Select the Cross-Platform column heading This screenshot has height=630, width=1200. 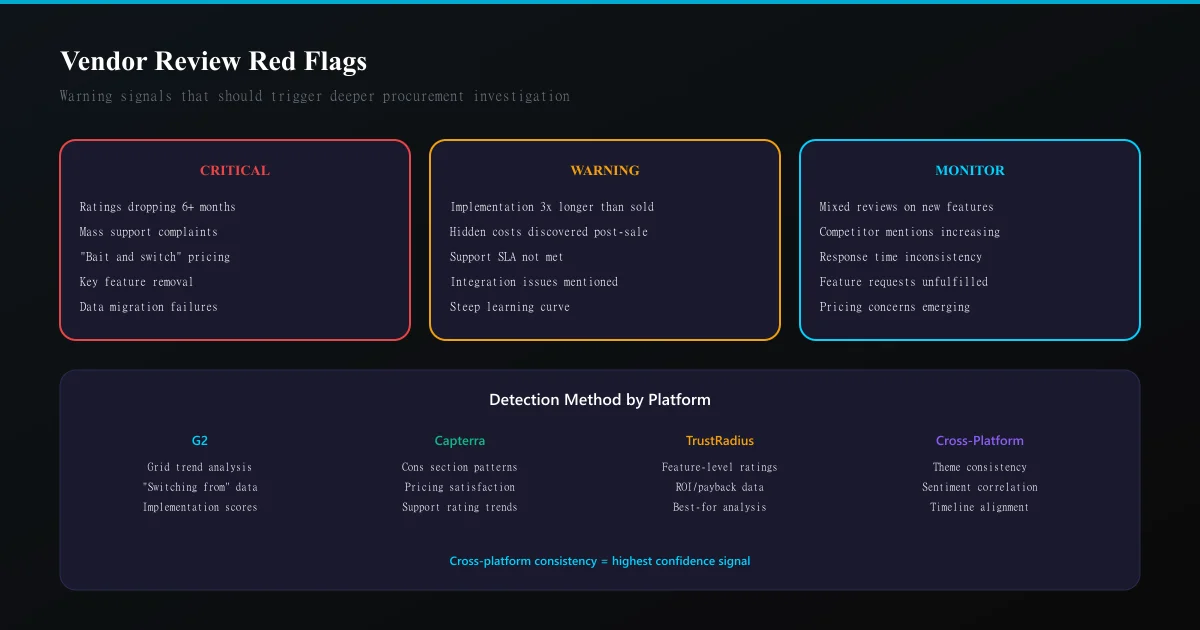click(980, 441)
